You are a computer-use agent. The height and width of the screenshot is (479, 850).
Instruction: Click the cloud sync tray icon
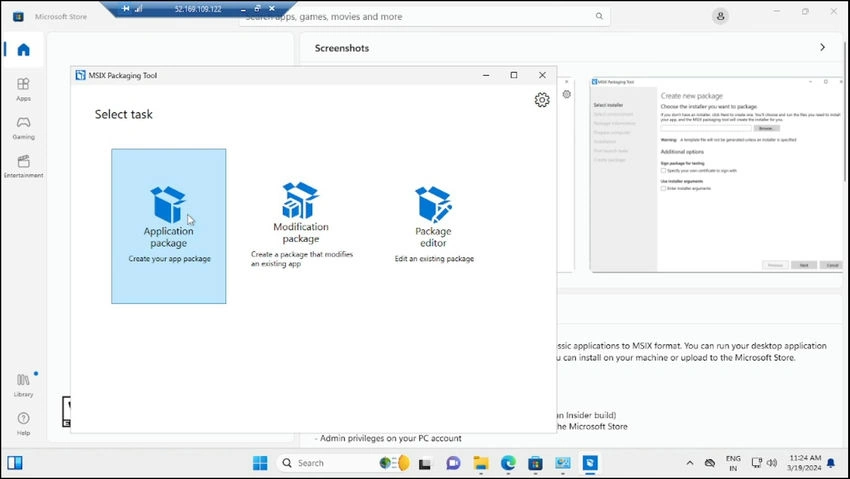pyautogui.click(x=710, y=463)
